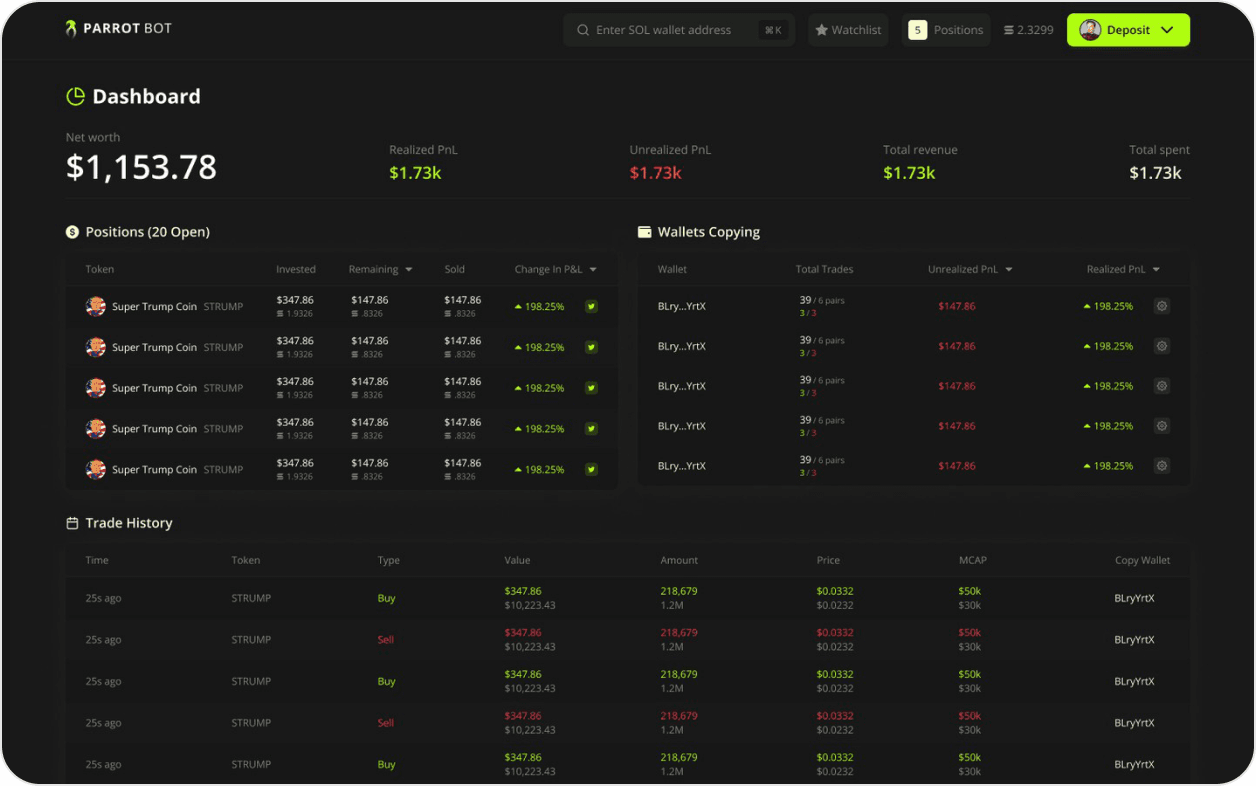Focus the SOL wallet address search field
Image resolution: width=1256 pixels, height=786 pixels.
tap(679, 30)
